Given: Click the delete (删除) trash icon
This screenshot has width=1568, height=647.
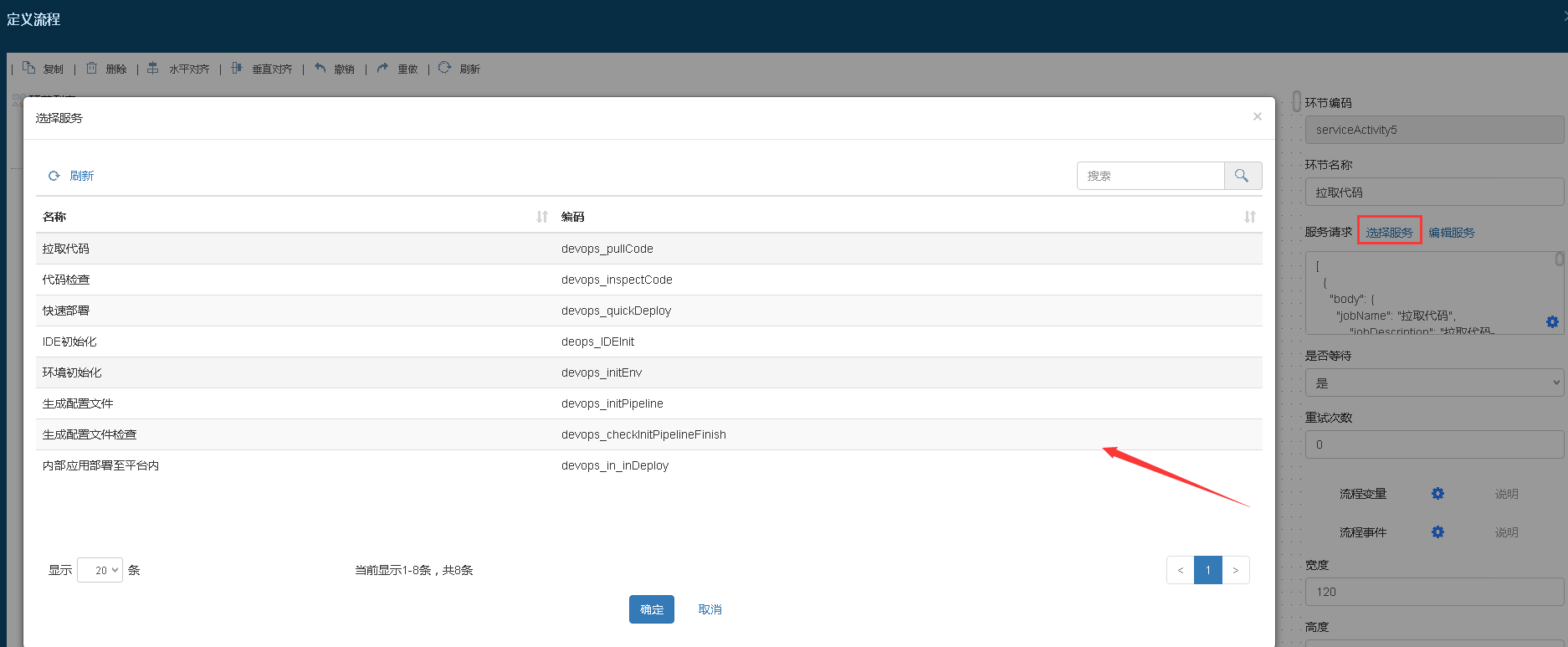Looking at the screenshot, I should [92, 68].
